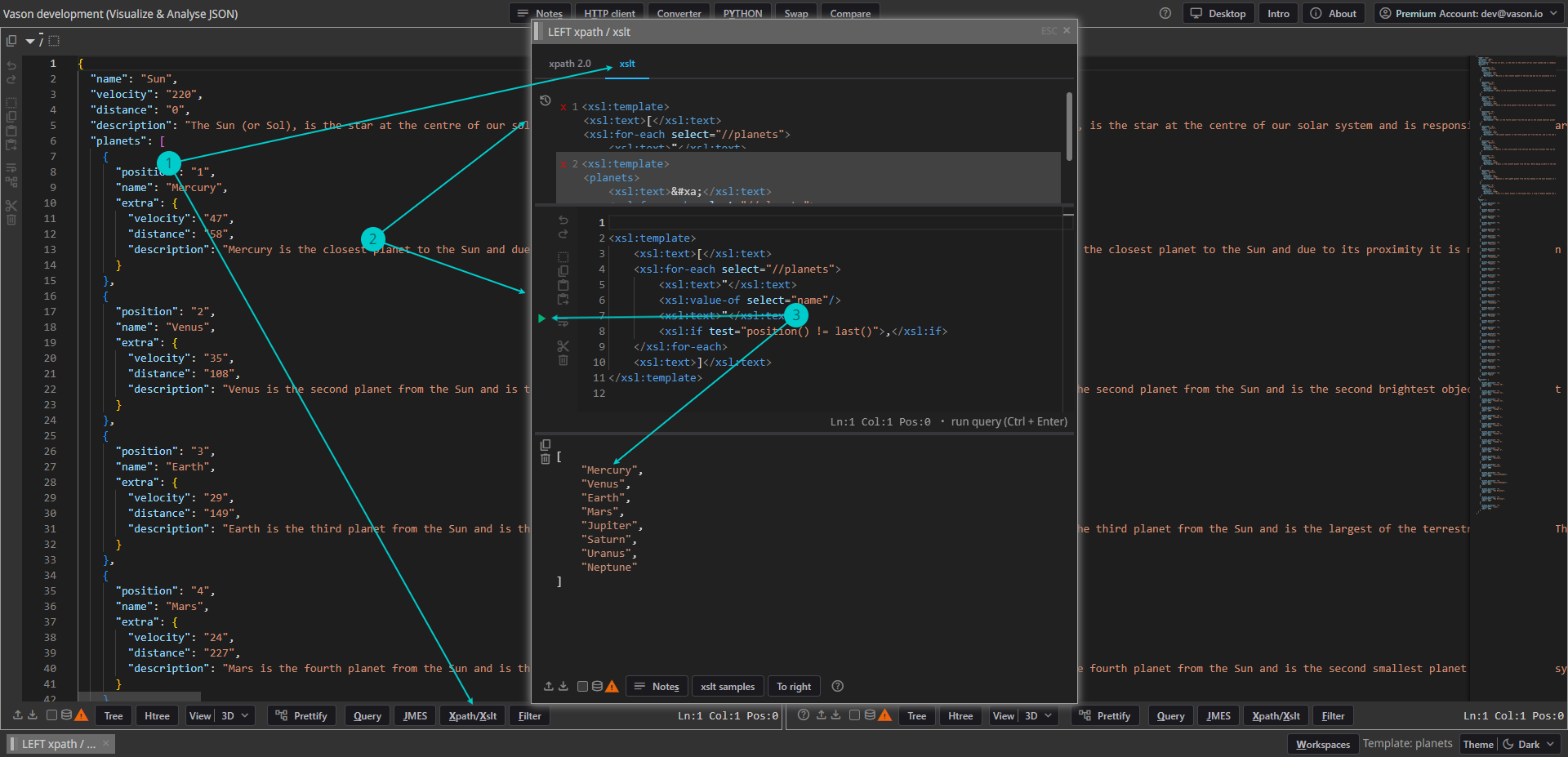Delete saved xslt template 1 with the red x
This screenshot has width=1568, height=757.
click(563, 107)
